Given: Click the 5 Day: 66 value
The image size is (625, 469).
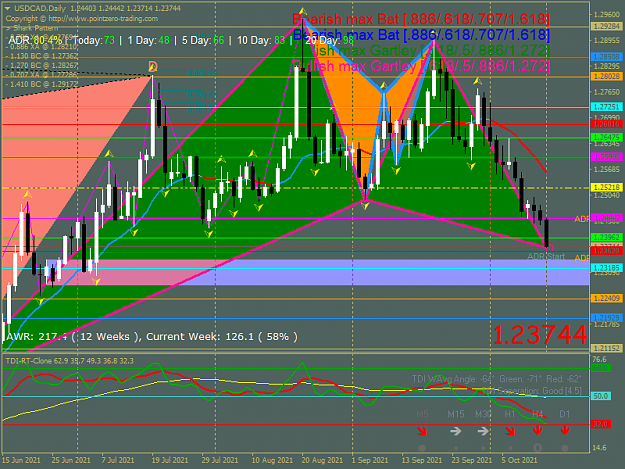Looking at the screenshot, I should [x=203, y=40].
